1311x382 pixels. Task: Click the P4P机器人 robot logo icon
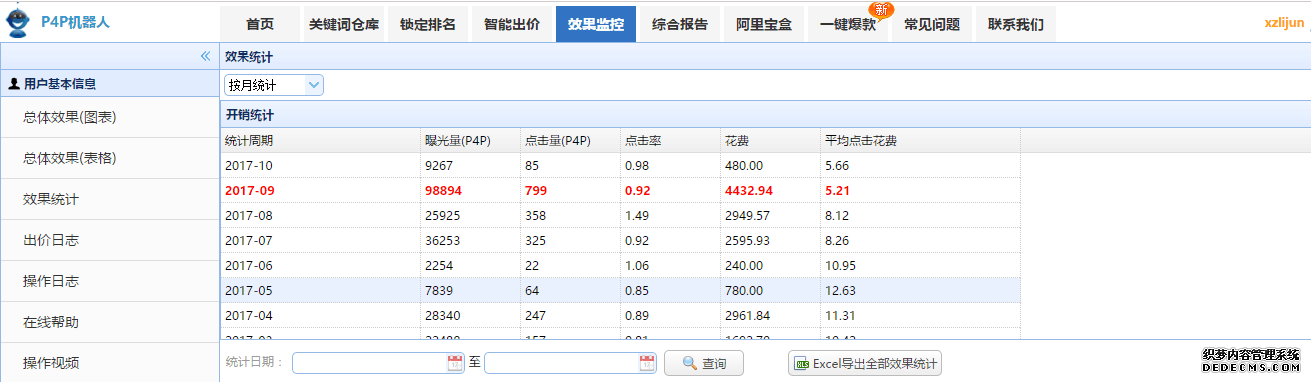click(18, 20)
